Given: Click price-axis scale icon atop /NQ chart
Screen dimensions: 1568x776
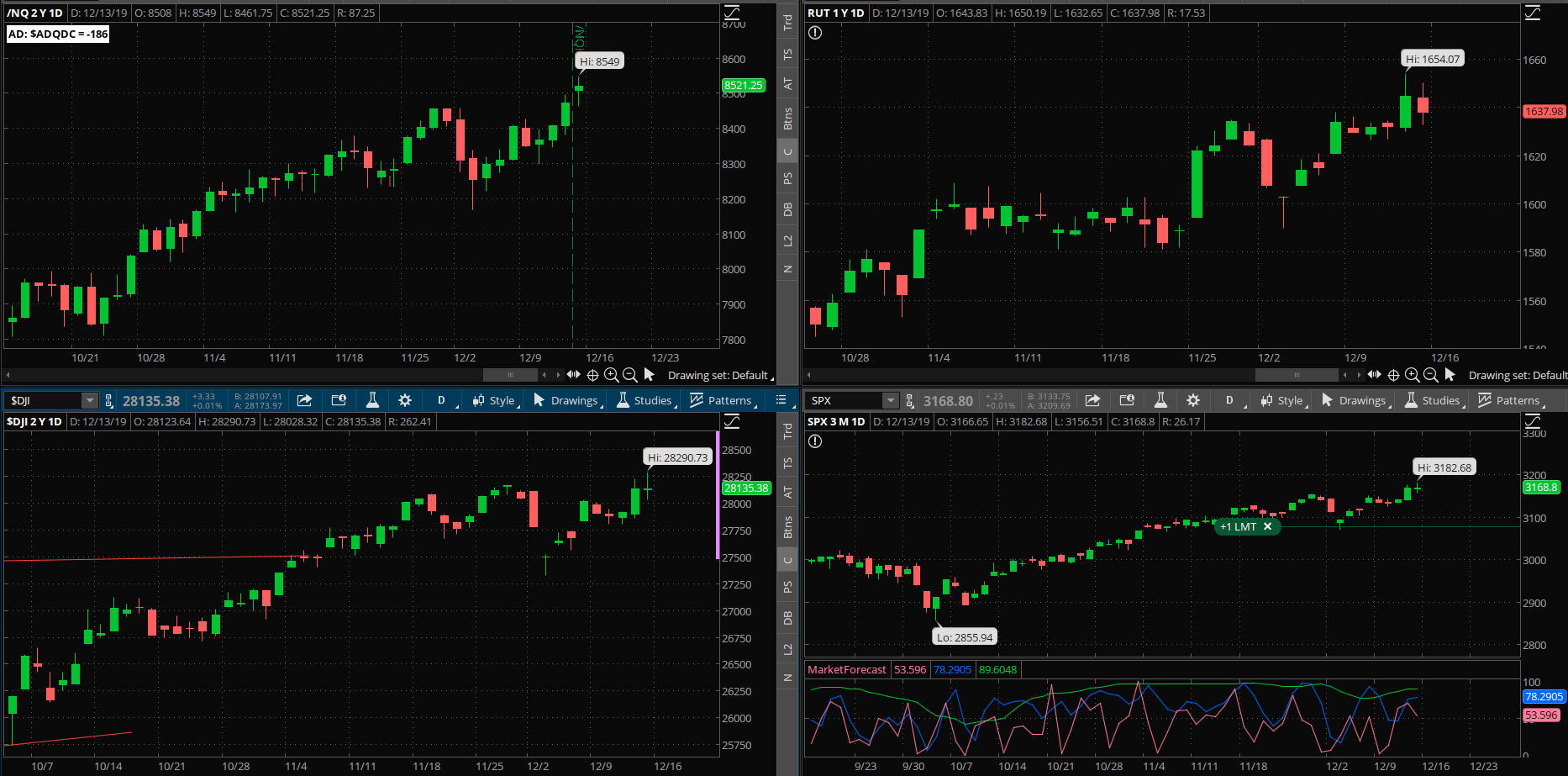Looking at the screenshot, I should coord(732,13).
